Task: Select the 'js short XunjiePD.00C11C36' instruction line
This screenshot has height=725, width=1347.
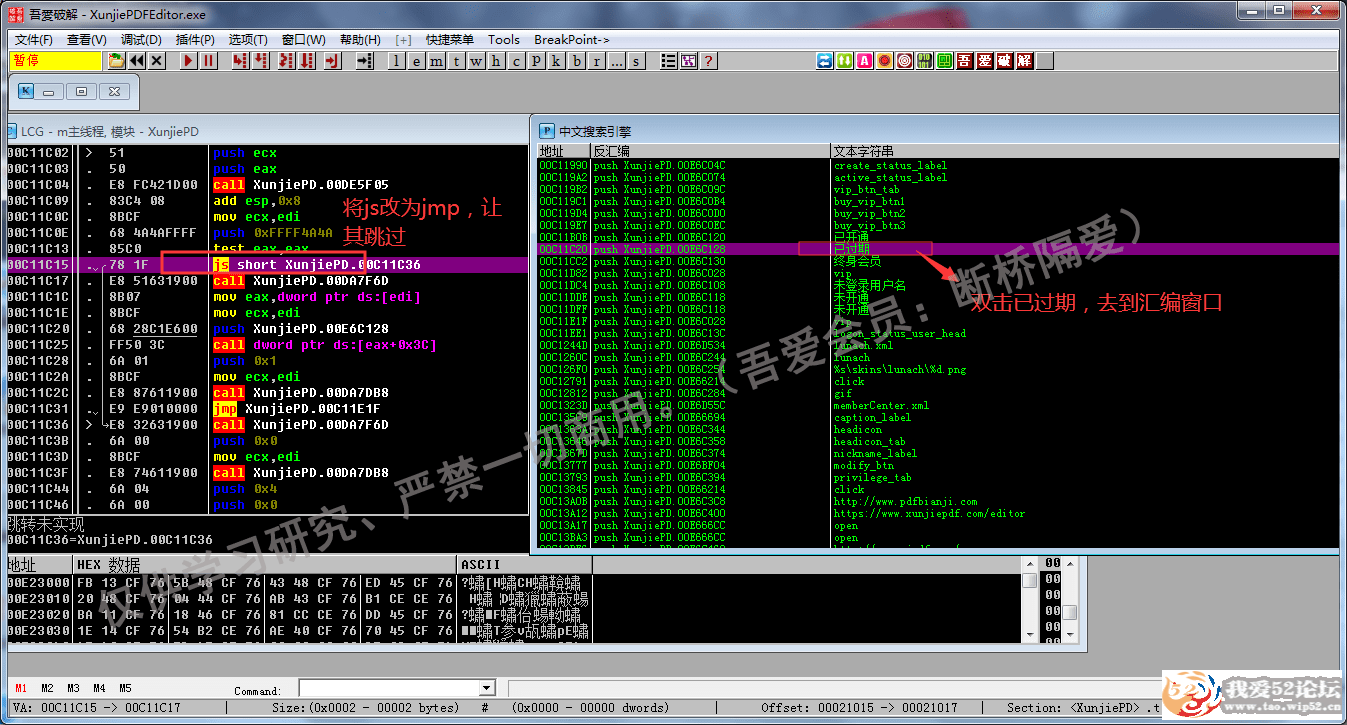Action: [267, 265]
